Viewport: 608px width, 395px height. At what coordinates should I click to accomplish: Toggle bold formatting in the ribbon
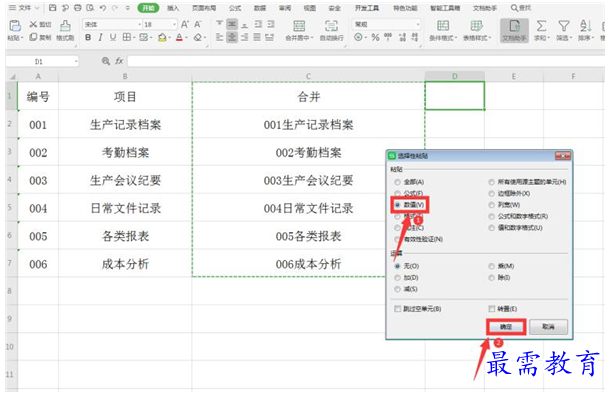[88, 37]
